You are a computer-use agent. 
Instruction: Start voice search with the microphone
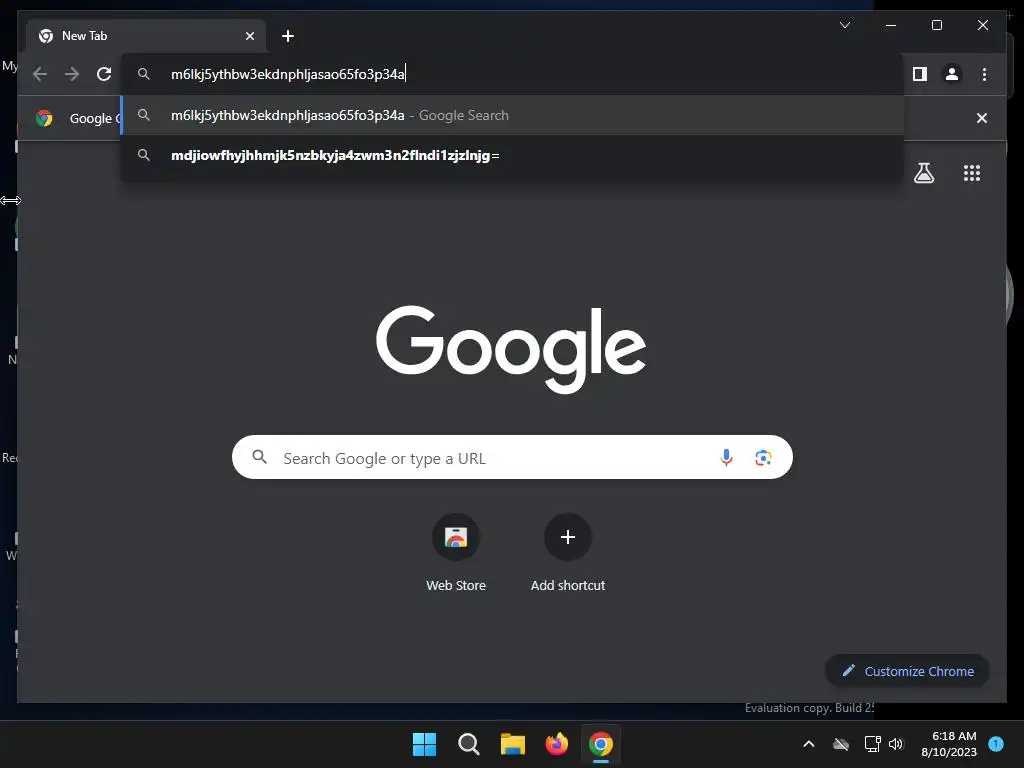click(x=726, y=457)
